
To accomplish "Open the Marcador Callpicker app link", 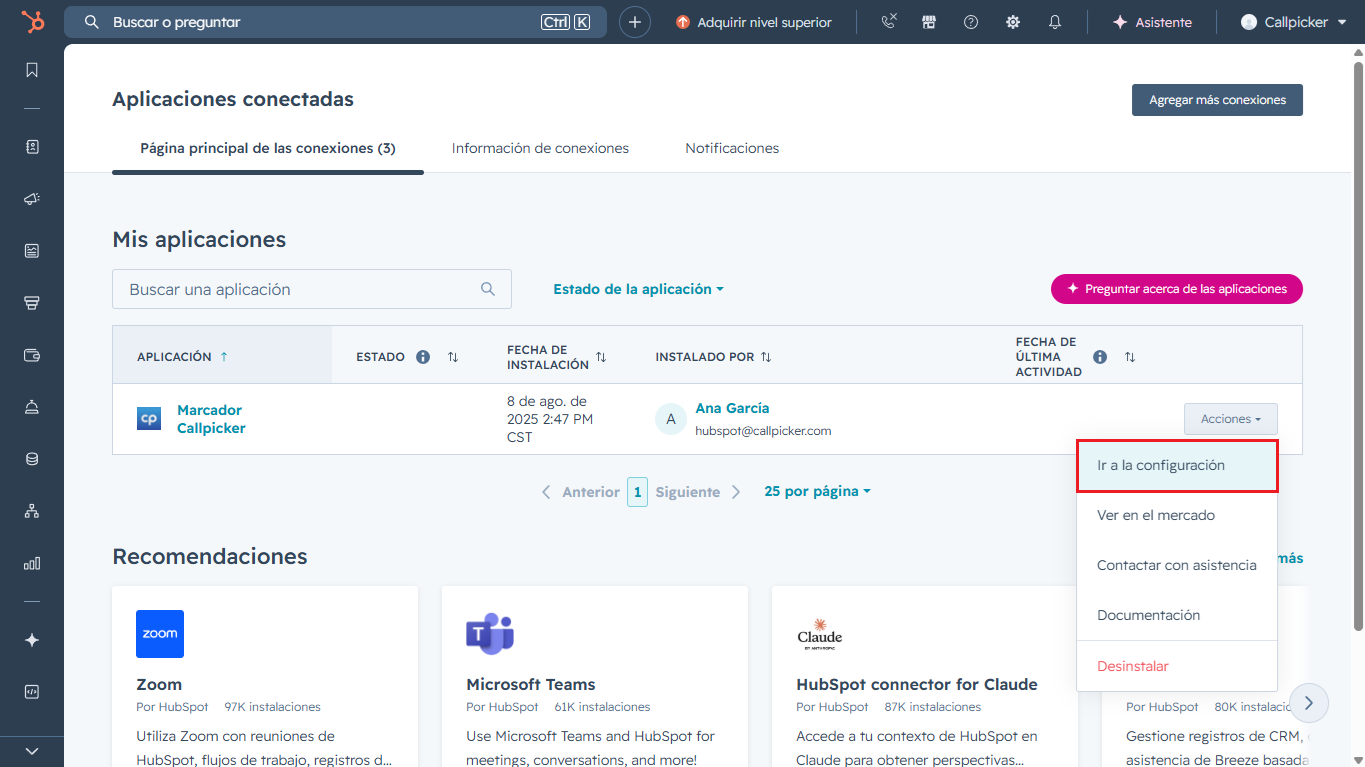I will (211, 419).
